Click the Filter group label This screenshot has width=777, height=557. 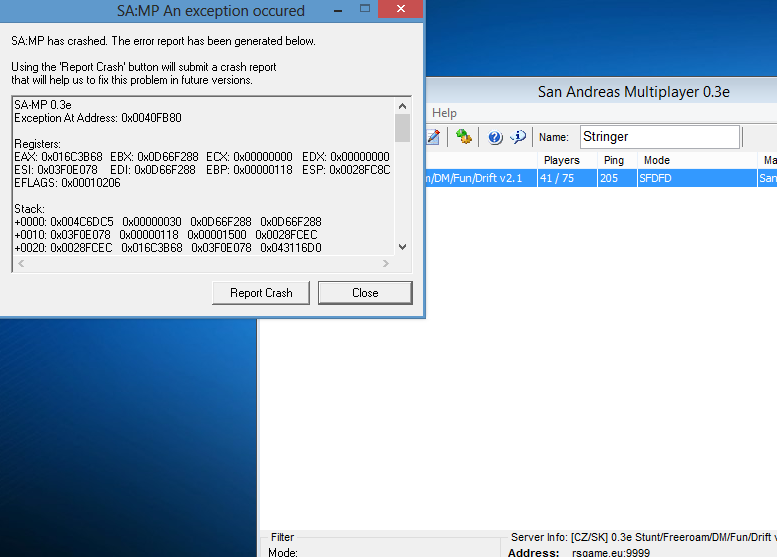pos(282,537)
